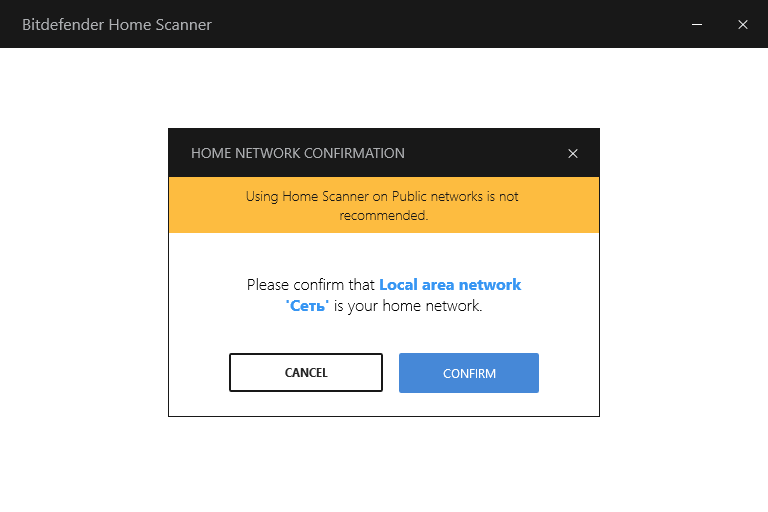Viewport: 768px width, 512px height.
Task: Click the blue 'Local area network' text
Action: click(x=450, y=285)
